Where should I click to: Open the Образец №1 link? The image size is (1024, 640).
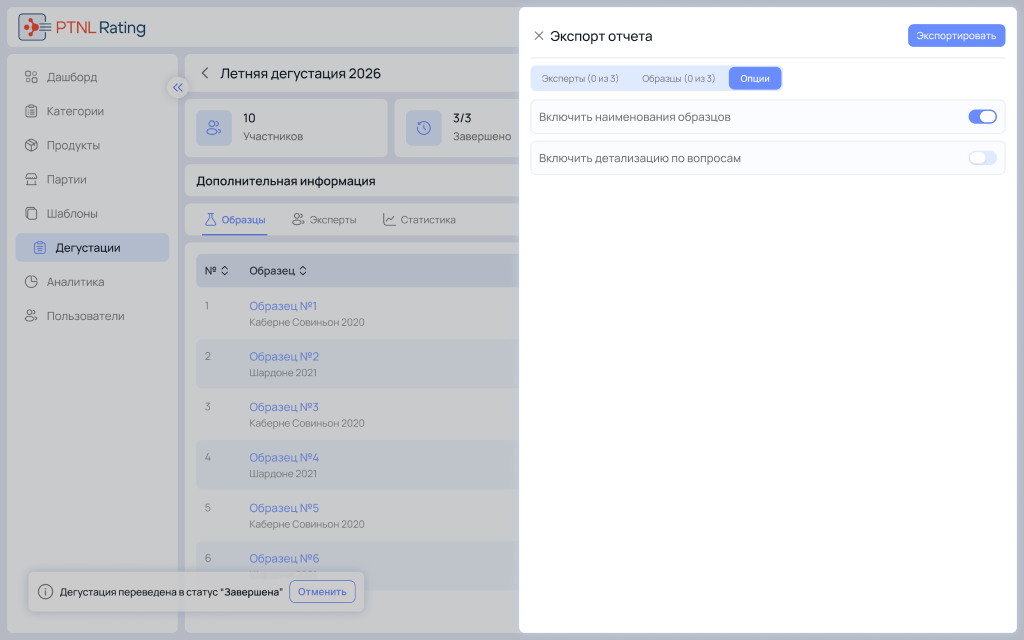click(283, 306)
